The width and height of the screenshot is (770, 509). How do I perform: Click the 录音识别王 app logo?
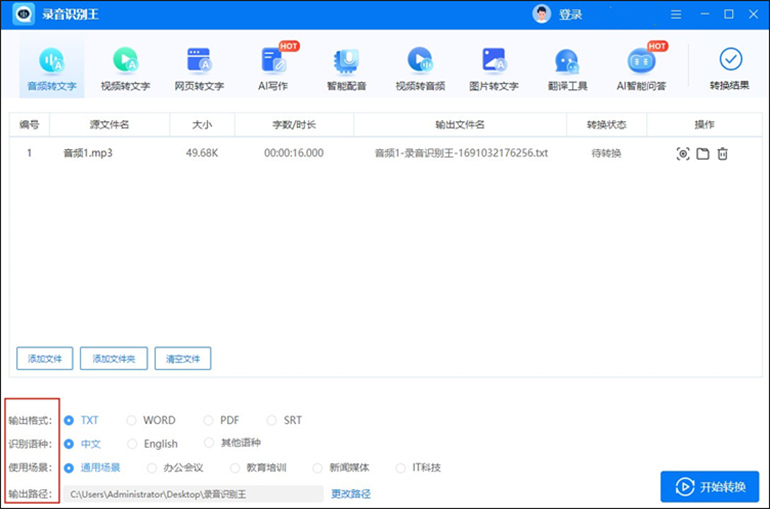(x=24, y=14)
